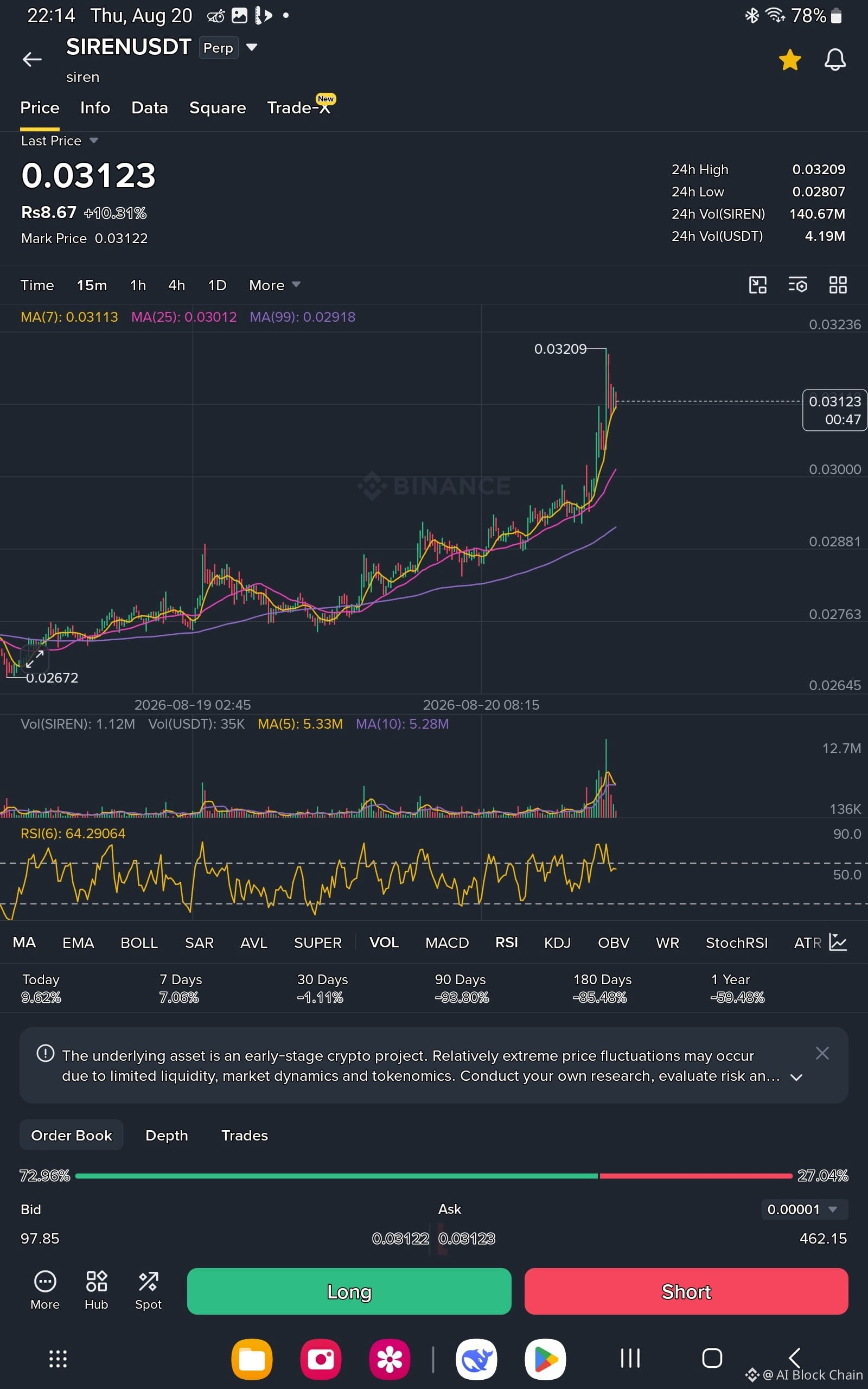Toggle the MACD sub-indicator
The height and width of the screenshot is (1389, 868).
[x=447, y=942]
